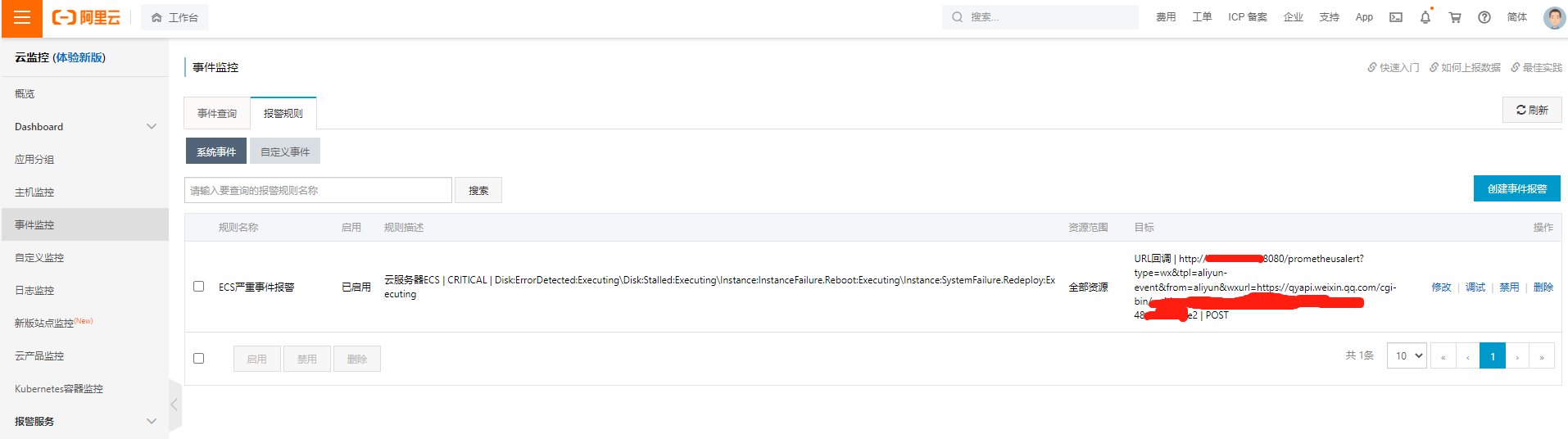Open 新版站点监控 in the sidebar
Screen dimensions: 1568x439
[84, 324]
